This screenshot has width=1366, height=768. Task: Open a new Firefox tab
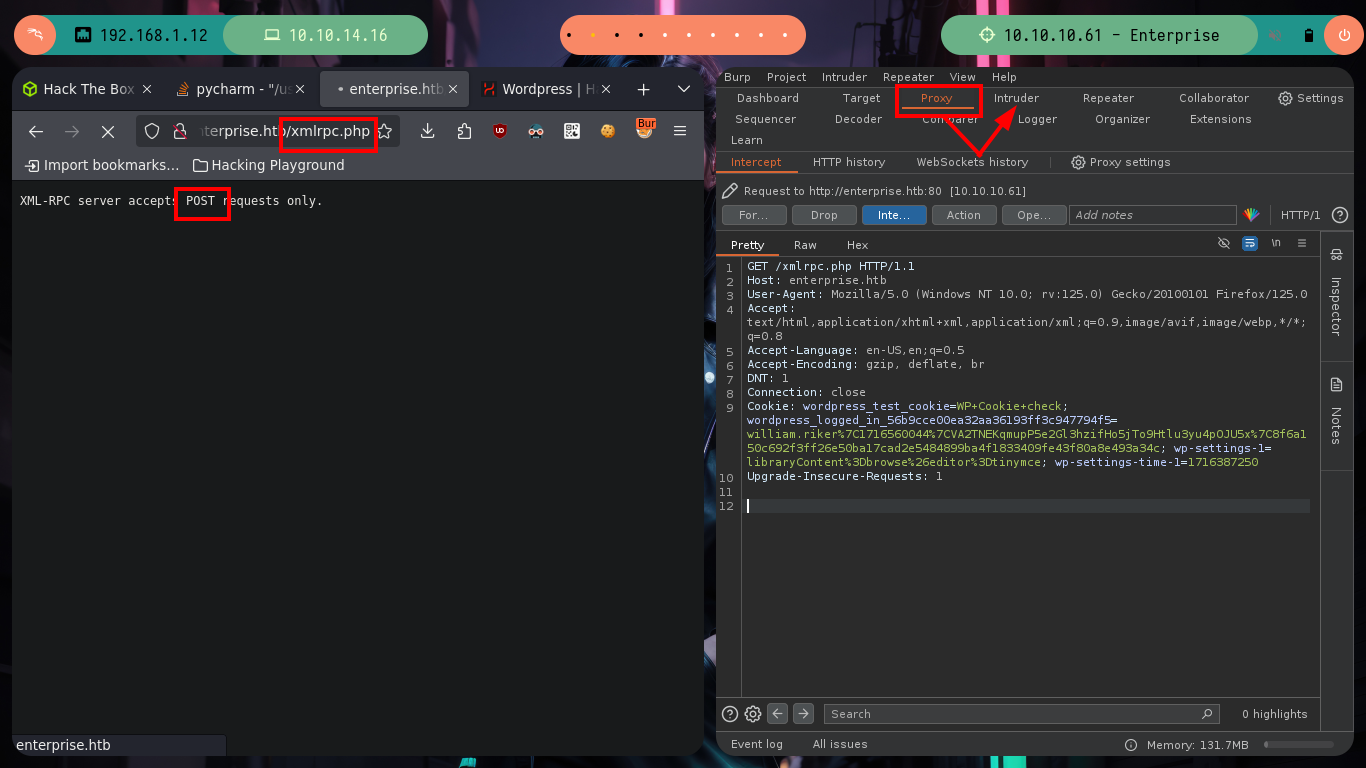pos(644,89)
